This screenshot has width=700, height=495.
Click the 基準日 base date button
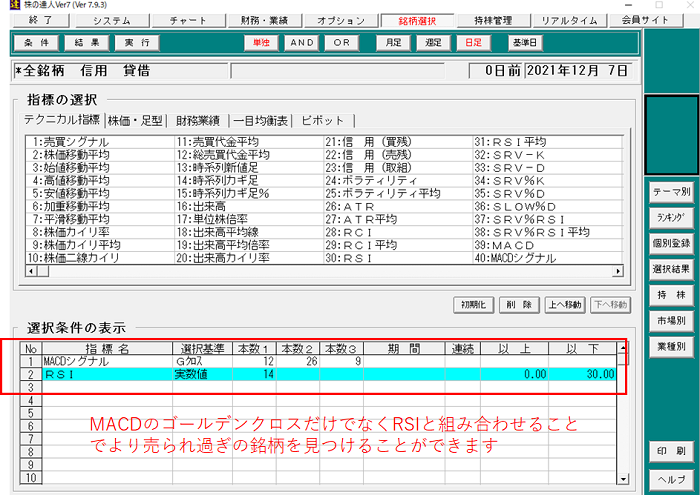(x=524, y=43)
